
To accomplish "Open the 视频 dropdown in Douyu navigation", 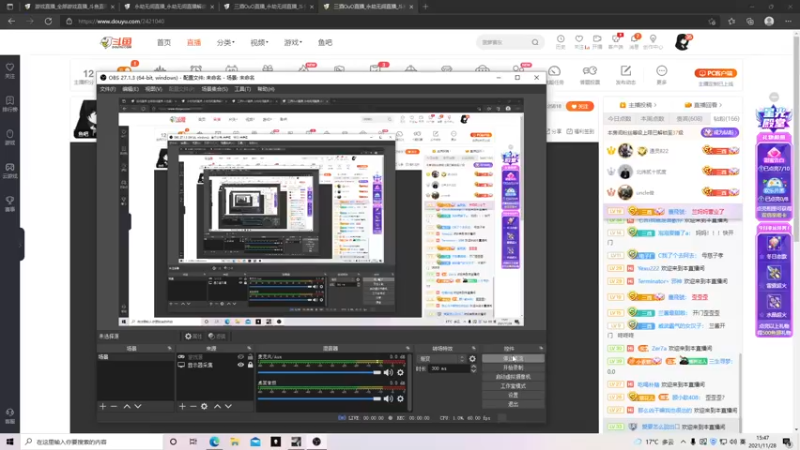I will (x=259, y=42).
